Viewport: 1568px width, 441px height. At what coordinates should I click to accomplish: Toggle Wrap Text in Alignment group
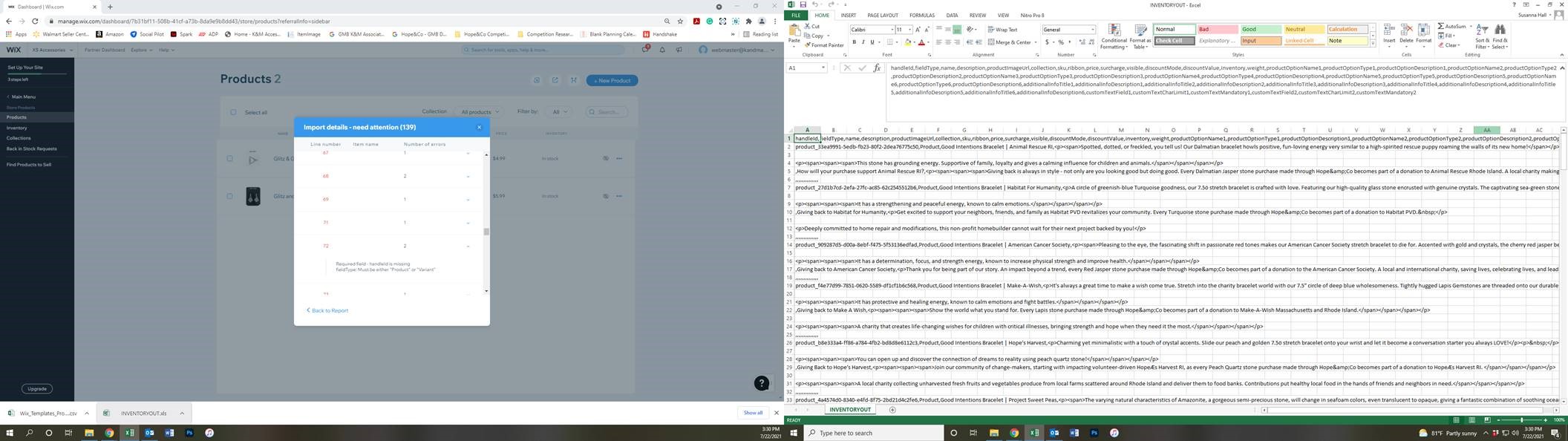pyautogui.click(x=1002, y=30)
